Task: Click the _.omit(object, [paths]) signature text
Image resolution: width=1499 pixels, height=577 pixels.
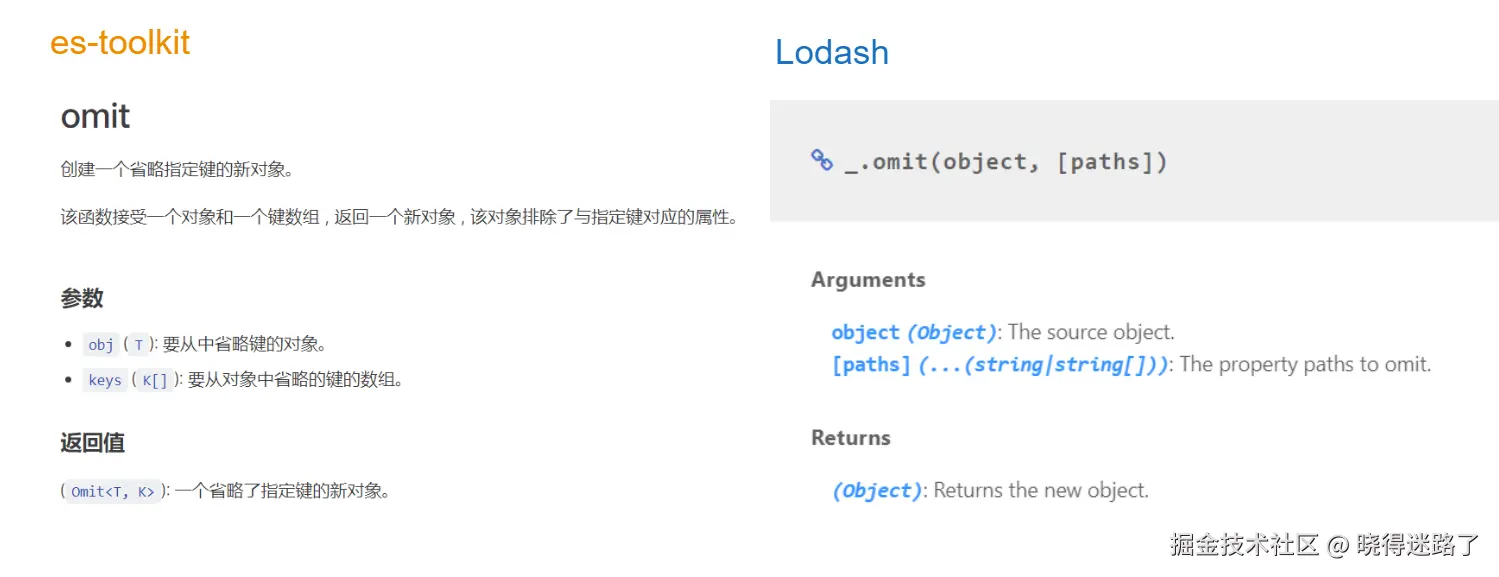Action: (x=1006, y=161)
